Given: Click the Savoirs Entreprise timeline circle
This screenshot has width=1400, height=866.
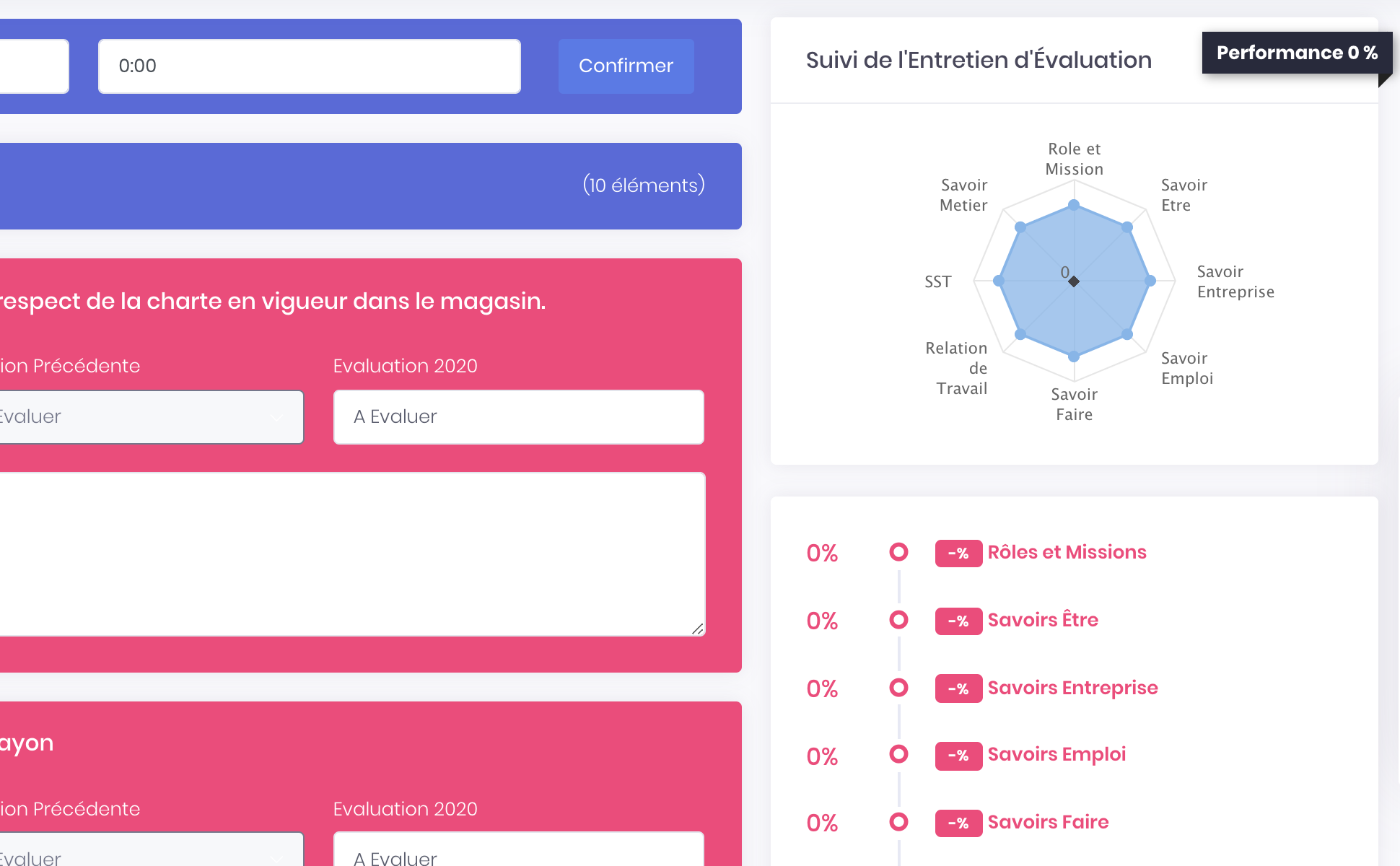Looking at the screenshot, I should coord(898,687).
